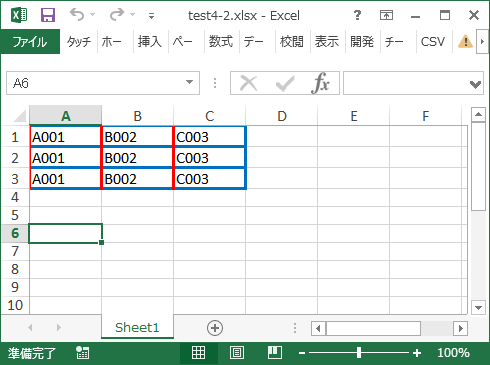Click the horizontal scrollbar left arrow
This screenshot has height=365, width=490.
(318, 329)
